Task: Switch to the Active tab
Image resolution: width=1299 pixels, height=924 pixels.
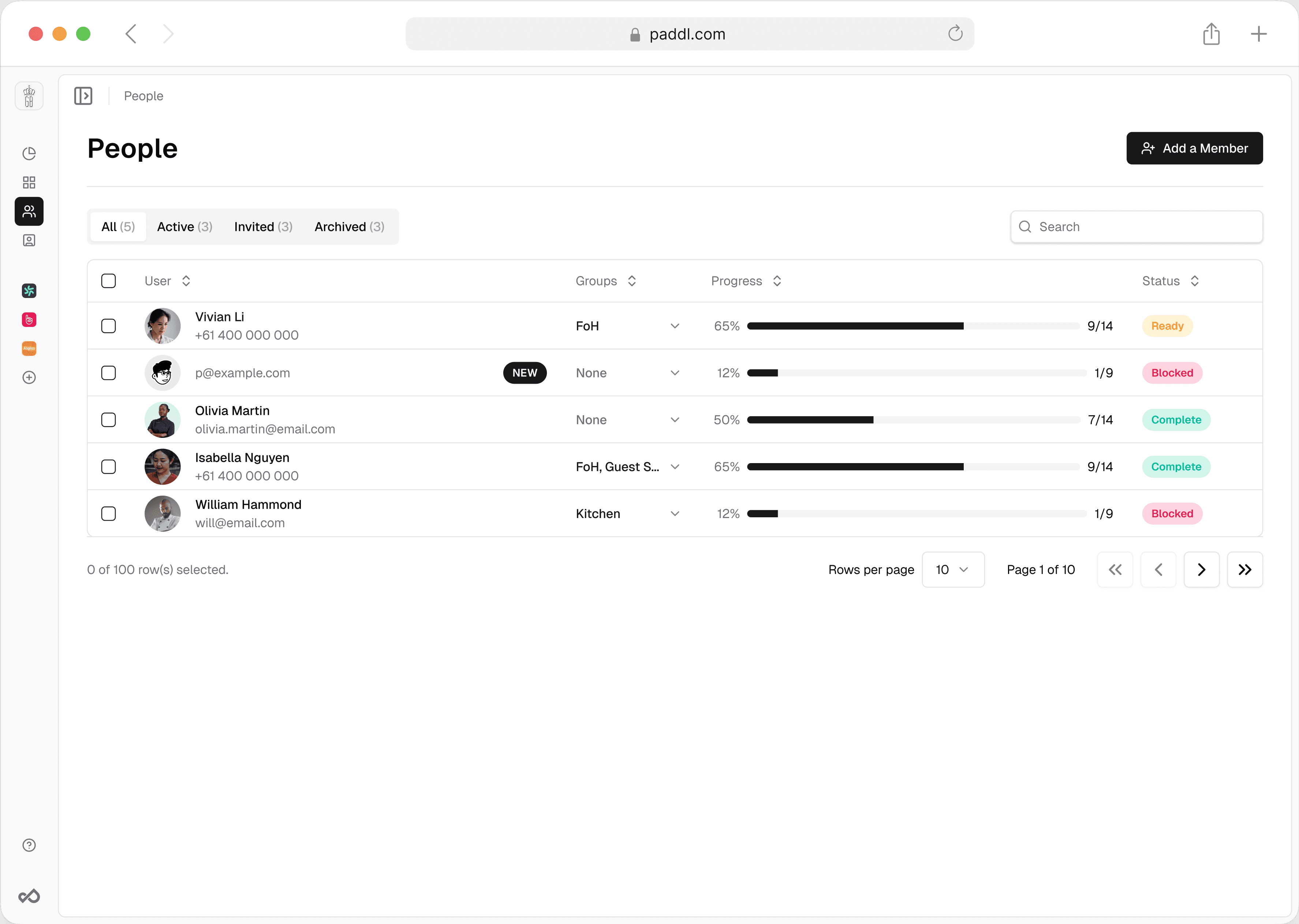Action: click(x=184, y=227)
